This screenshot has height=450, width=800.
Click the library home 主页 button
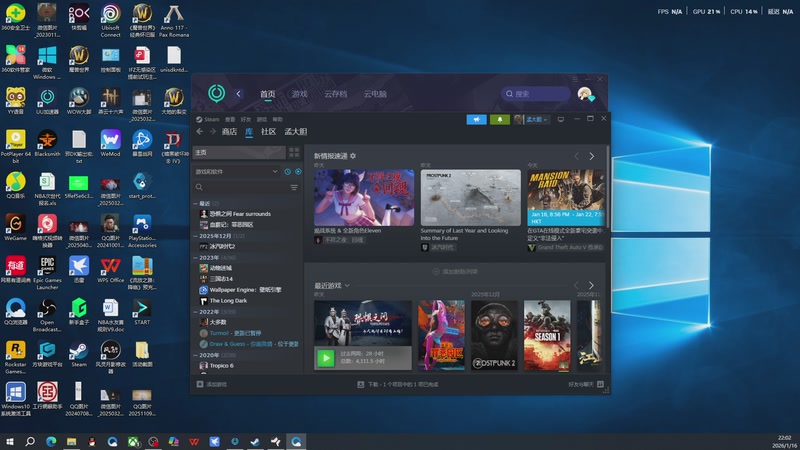(239, 153)
